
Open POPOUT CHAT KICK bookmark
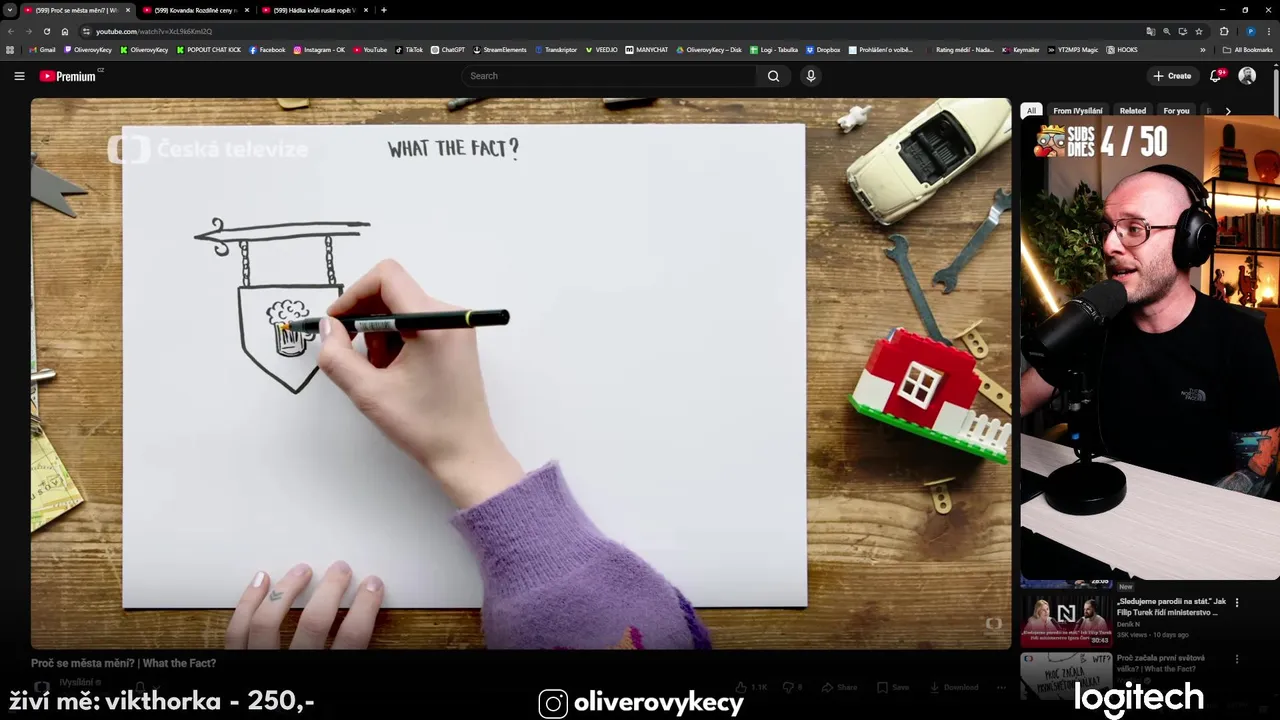click(x=209, y=49)
